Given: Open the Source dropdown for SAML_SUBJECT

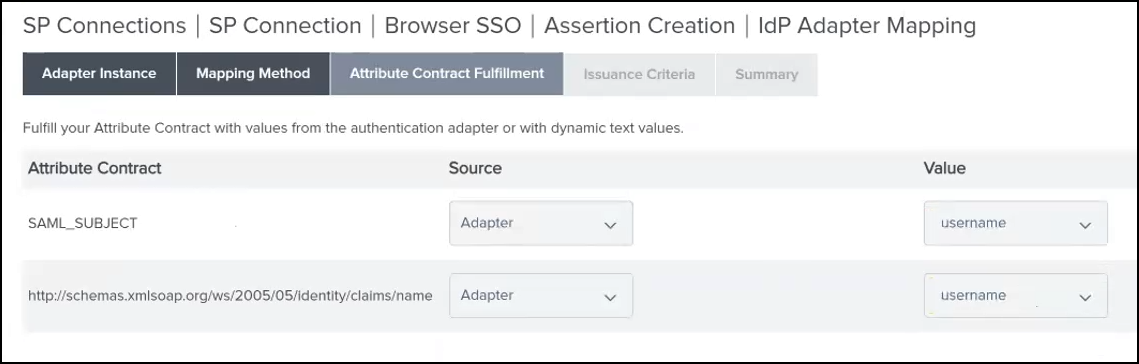Looking at the screenshot, I should pos(541,223).
